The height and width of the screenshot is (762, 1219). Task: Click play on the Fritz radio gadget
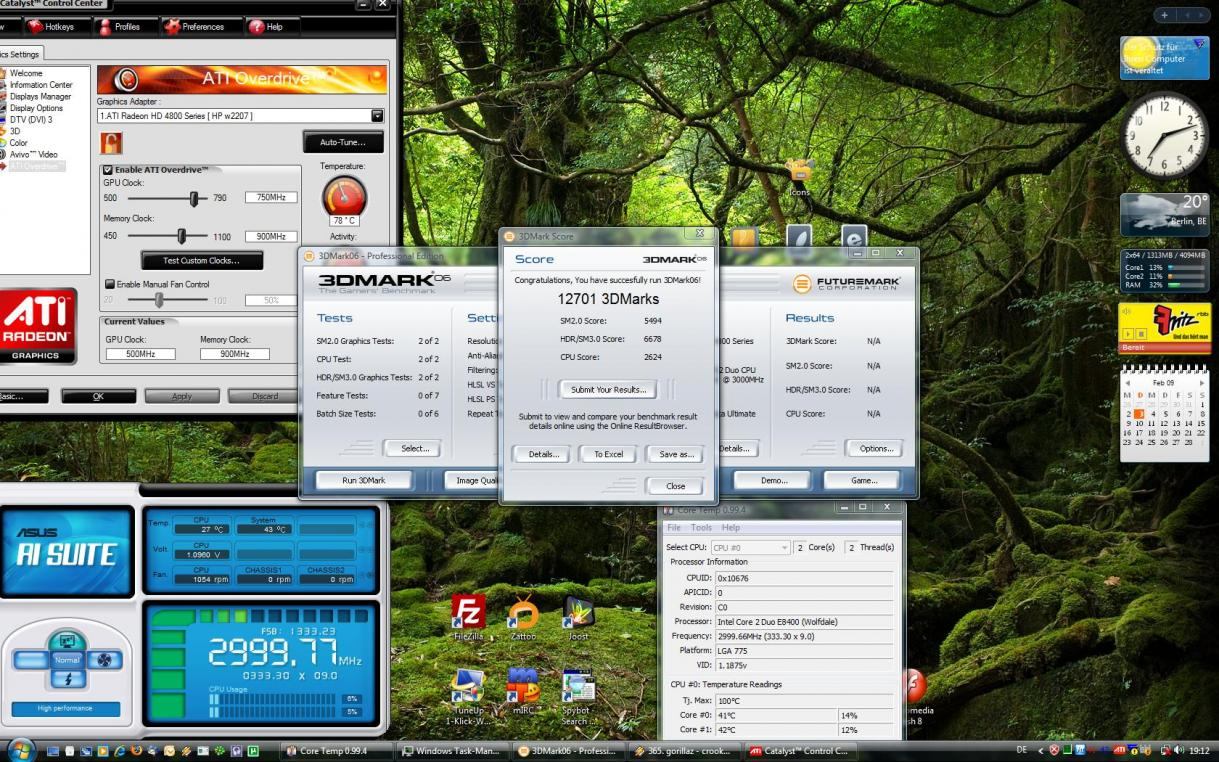pos(1129,333)
